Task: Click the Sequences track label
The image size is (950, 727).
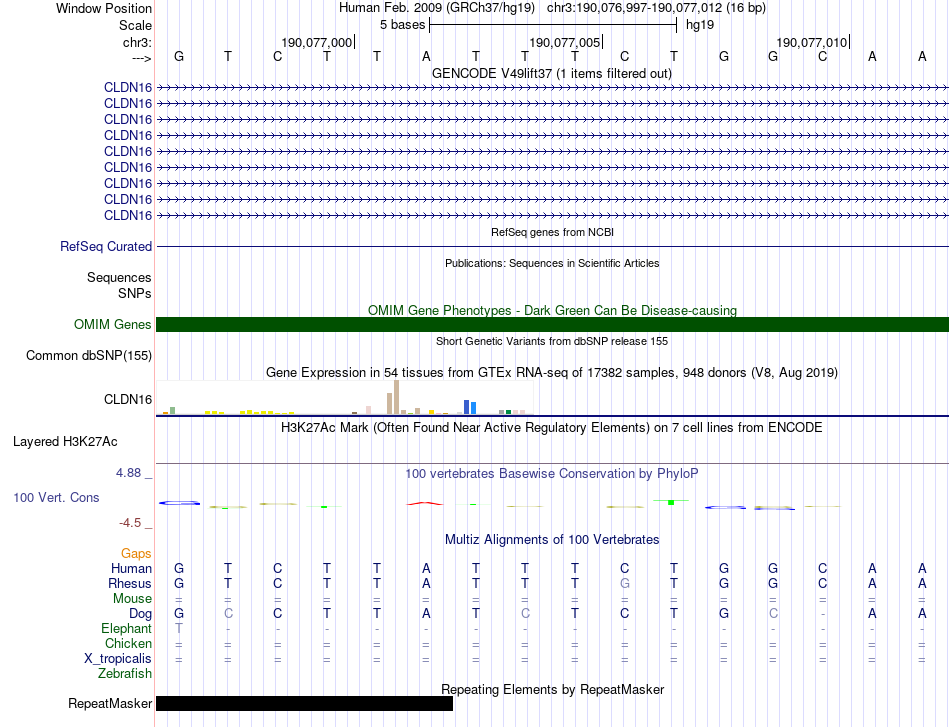Action: 119,277
